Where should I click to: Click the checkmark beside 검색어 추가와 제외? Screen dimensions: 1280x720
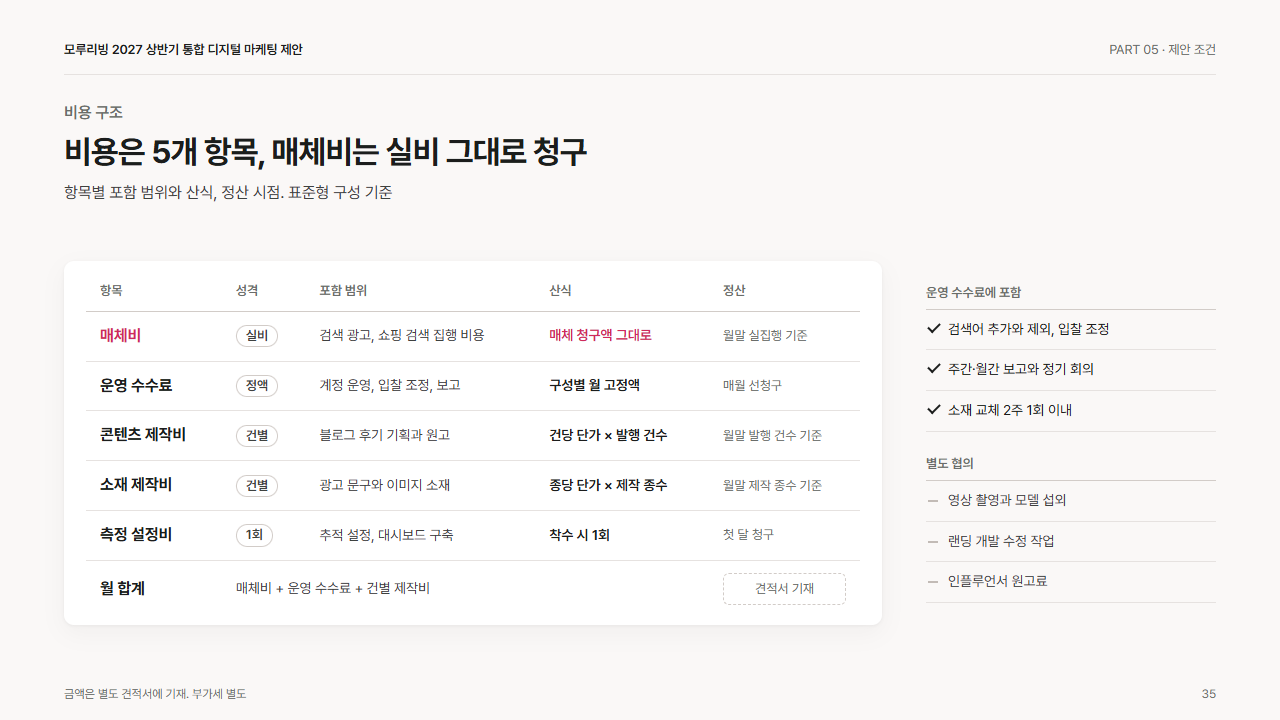pos(934,329)
